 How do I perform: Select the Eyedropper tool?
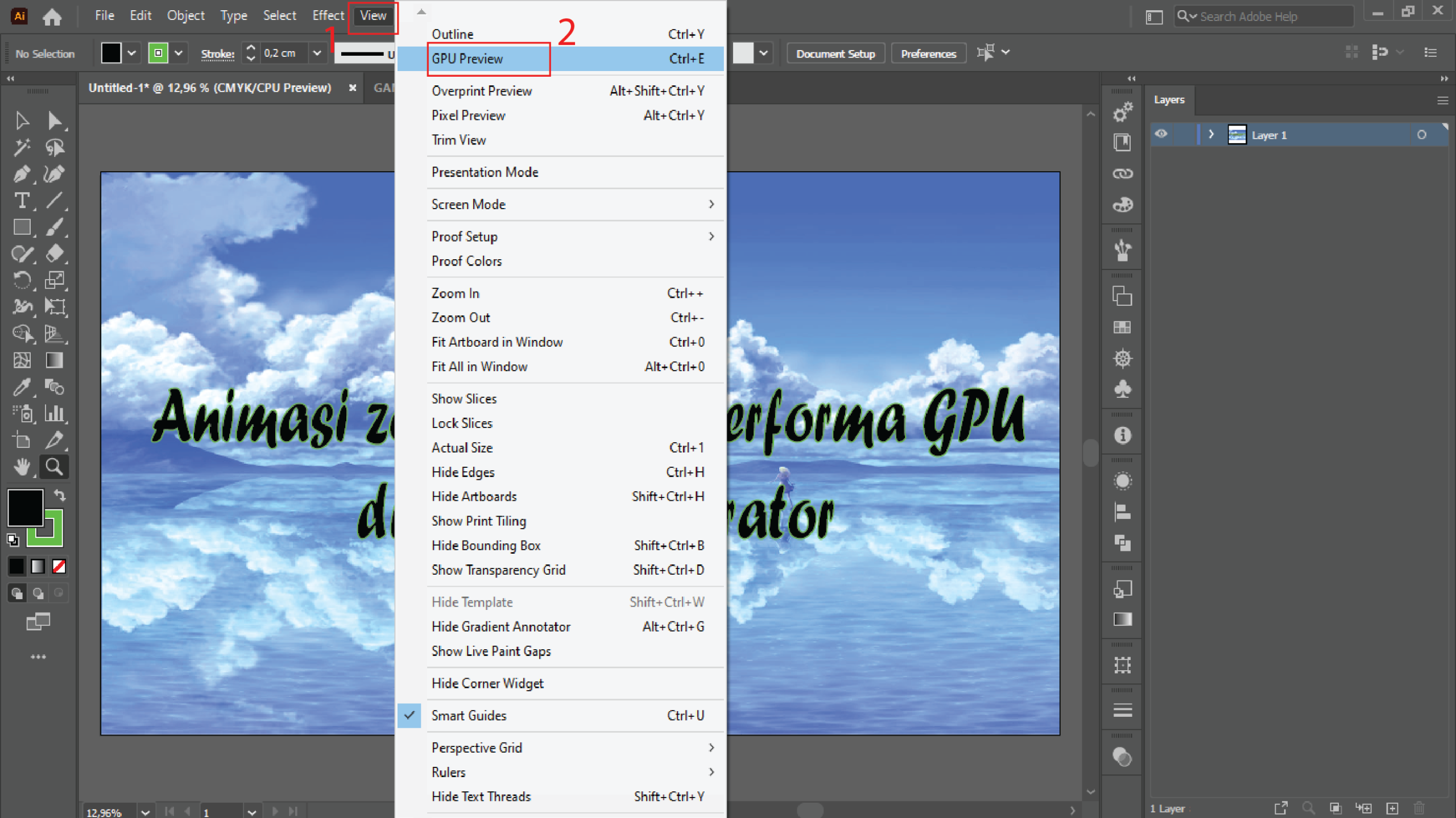[x=22, y=387]
